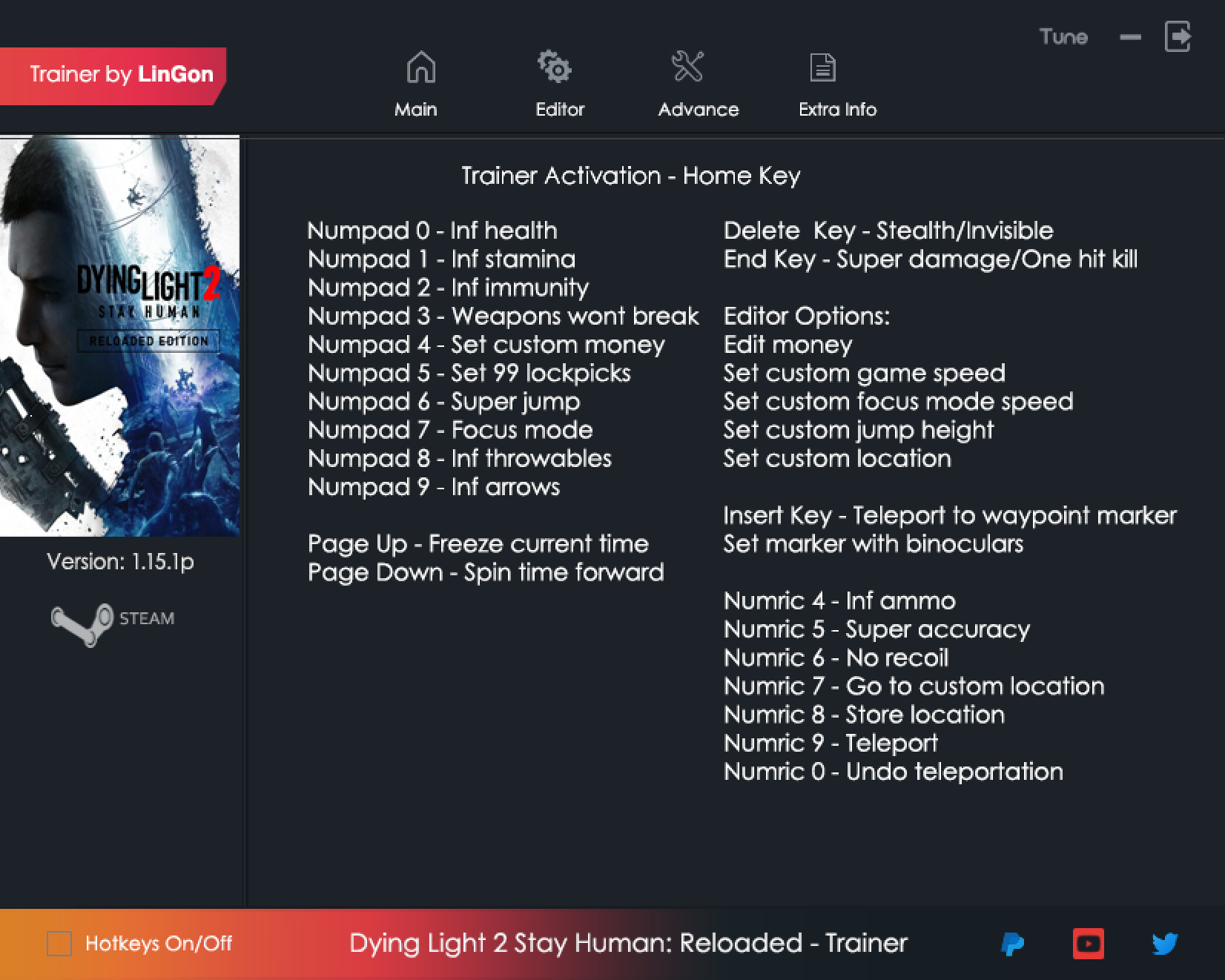This screenshot has height=980, width=1225.
Task: Toggle the Hotkeys On/Off checkbox
Action: [59, 944]
